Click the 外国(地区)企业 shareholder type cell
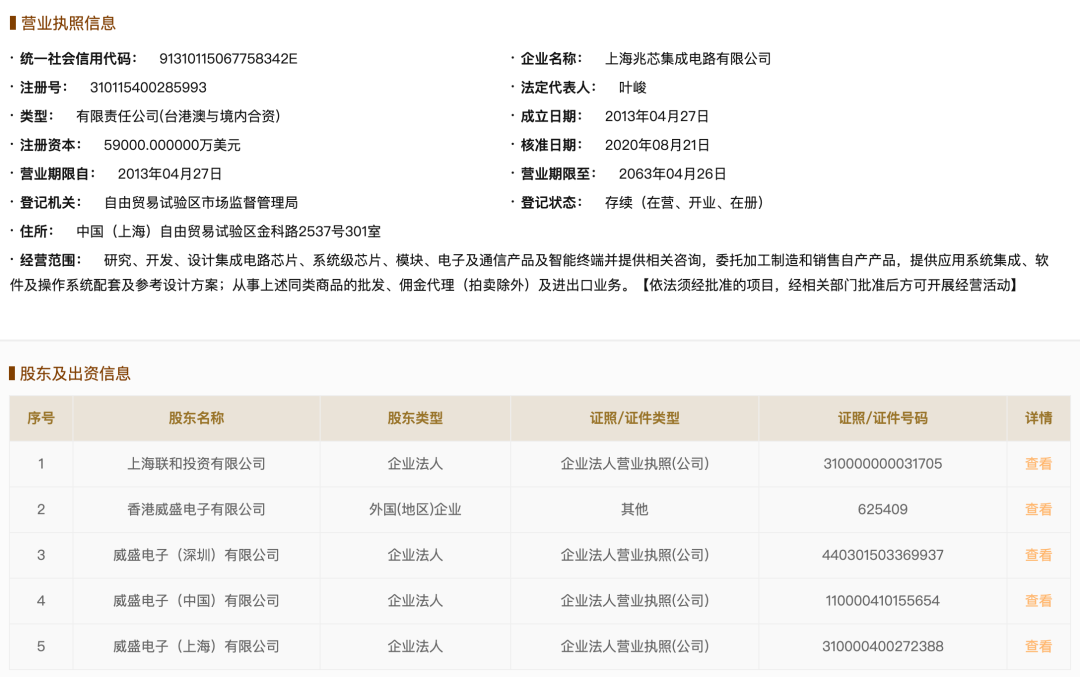 (x=415, y=510)
